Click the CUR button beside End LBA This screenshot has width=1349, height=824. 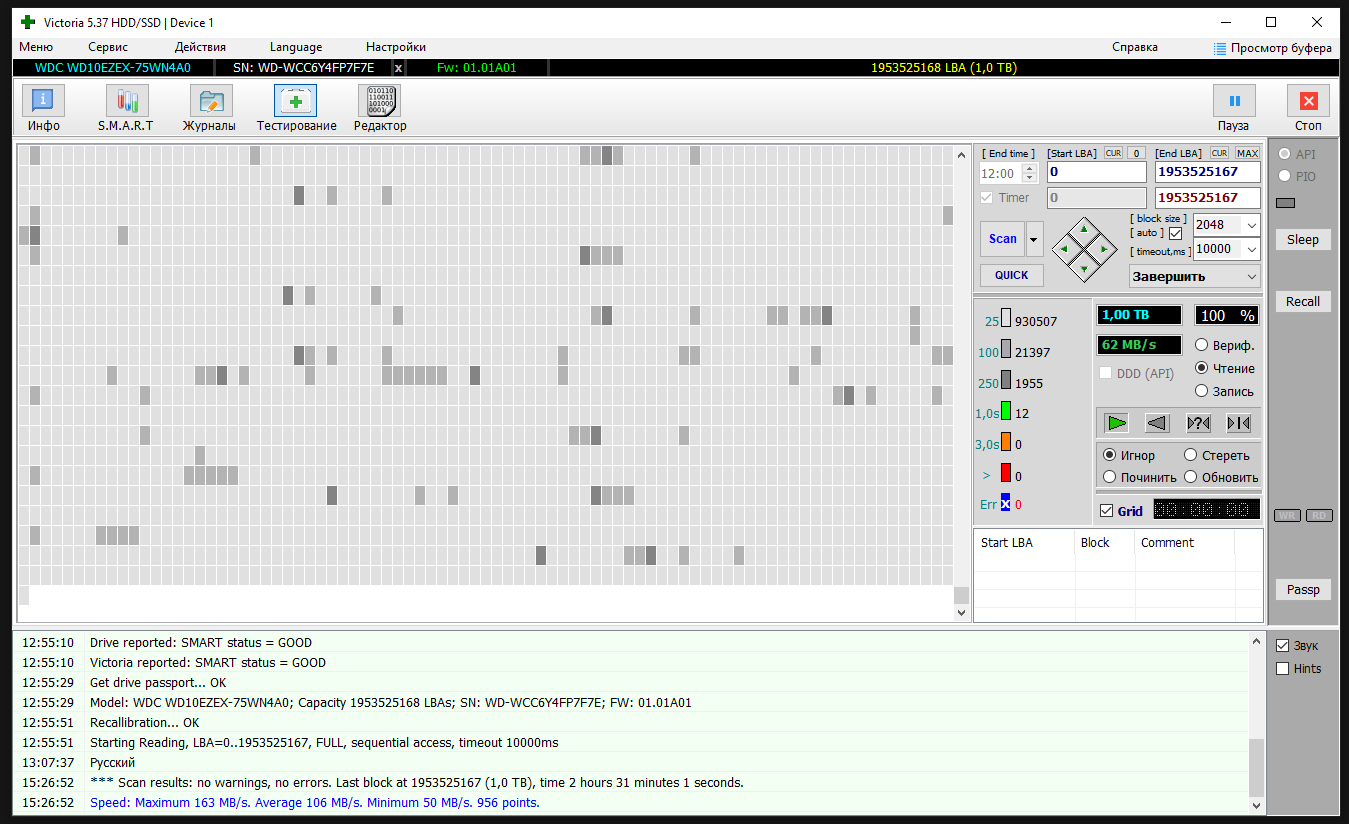(x=1219, y=154)
